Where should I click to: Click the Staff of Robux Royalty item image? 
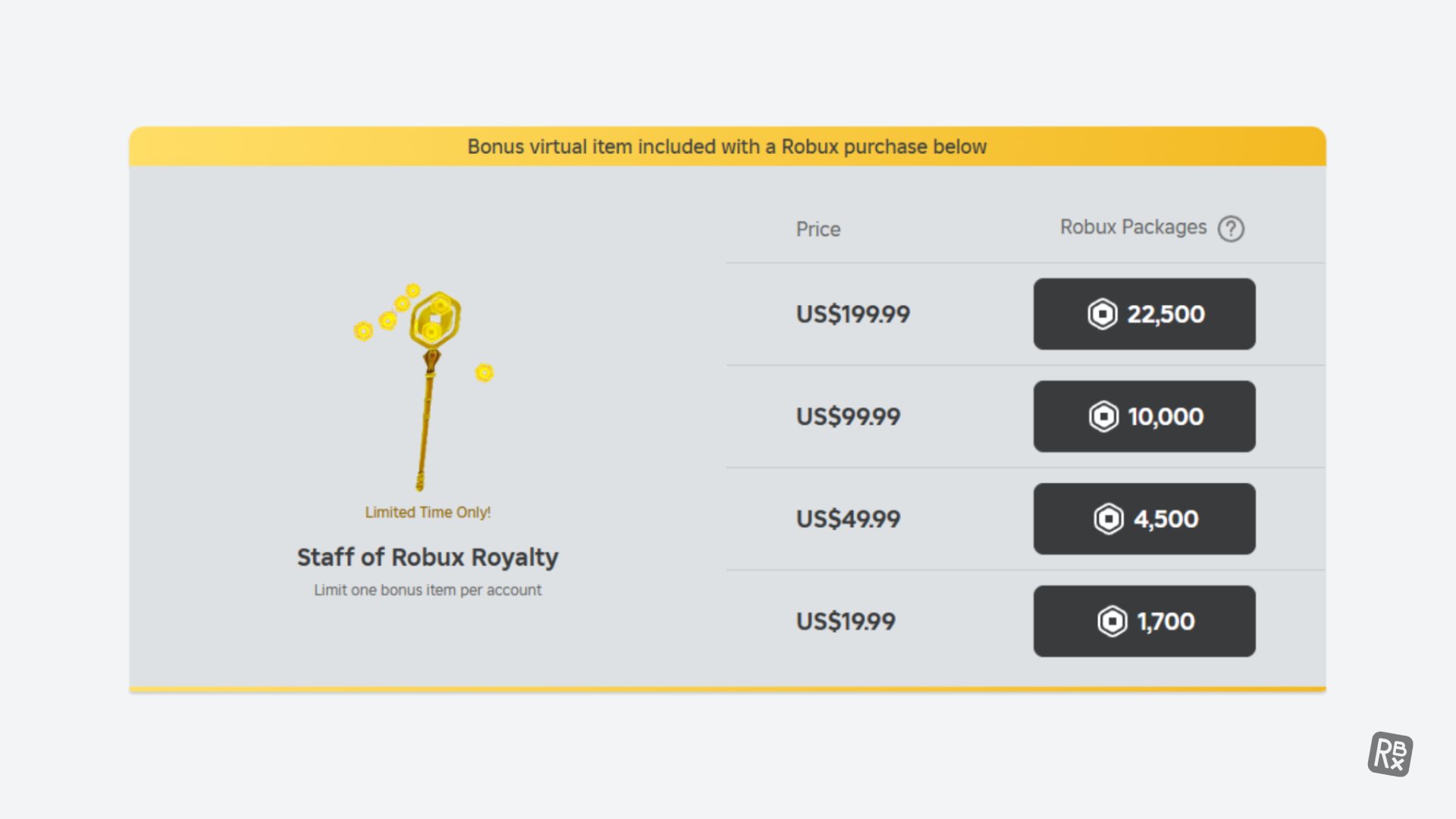coord(425,388)
